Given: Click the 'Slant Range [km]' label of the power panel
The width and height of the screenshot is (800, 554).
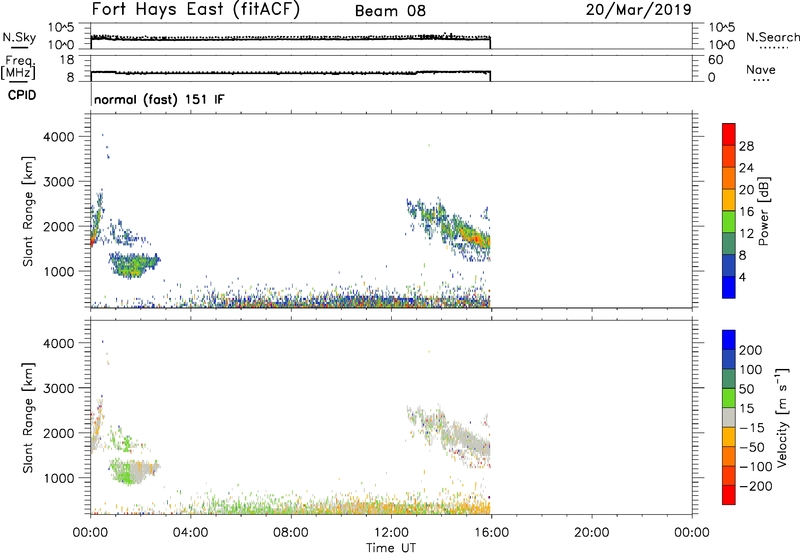Looking at the screenshot, I should [28, 211].
